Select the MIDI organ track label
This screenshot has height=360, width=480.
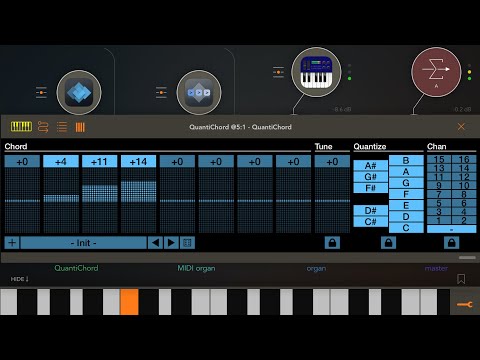point(196,268)
